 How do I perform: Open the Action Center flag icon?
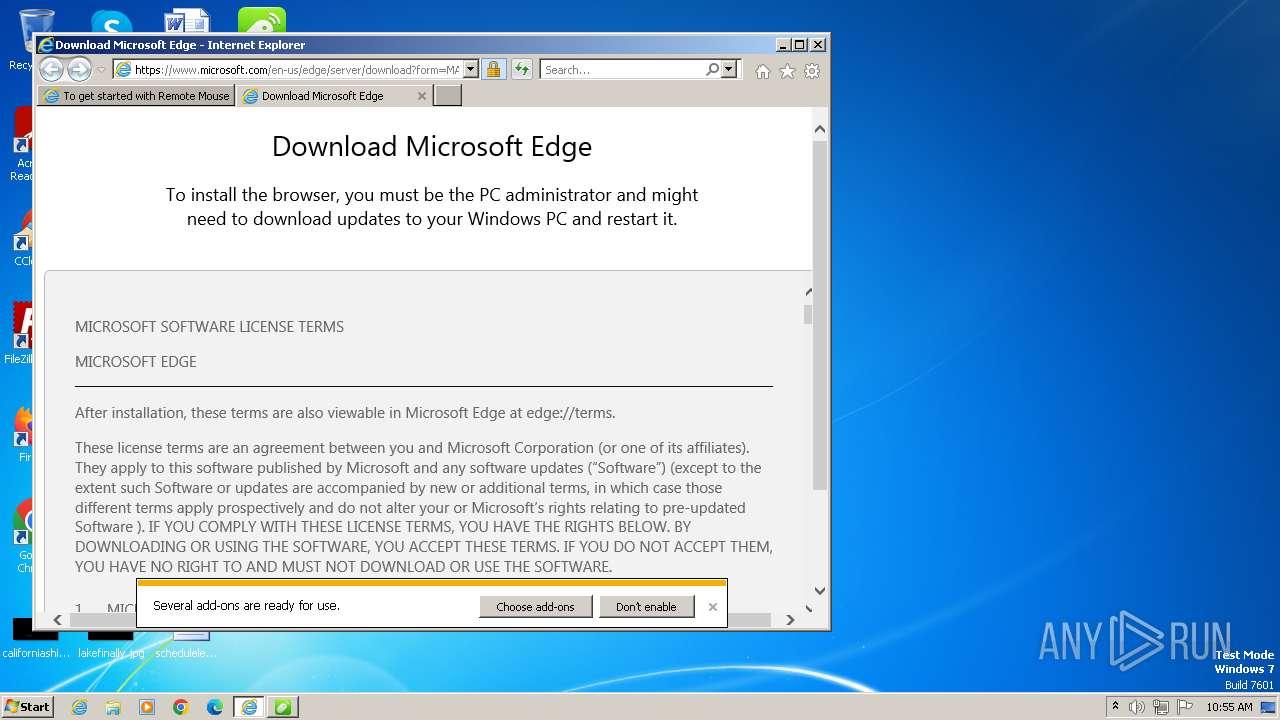1185,707
